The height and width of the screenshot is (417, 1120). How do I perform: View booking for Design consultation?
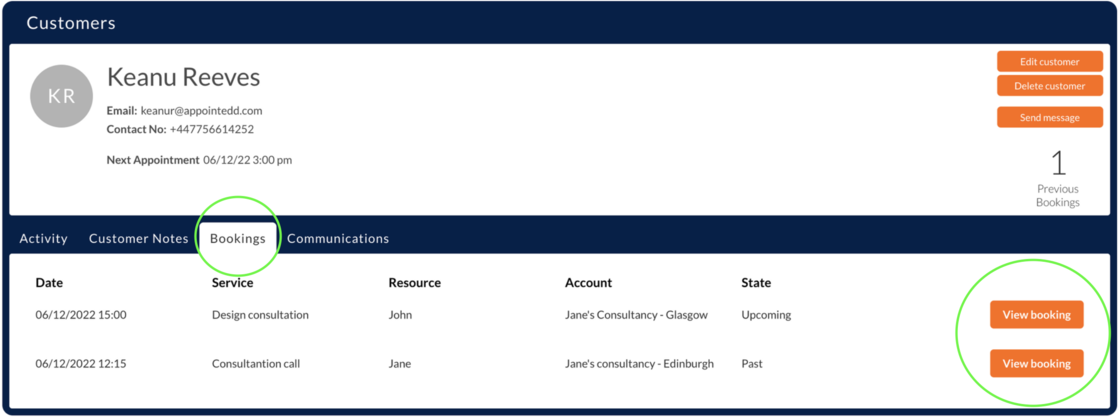point(1036,315)
